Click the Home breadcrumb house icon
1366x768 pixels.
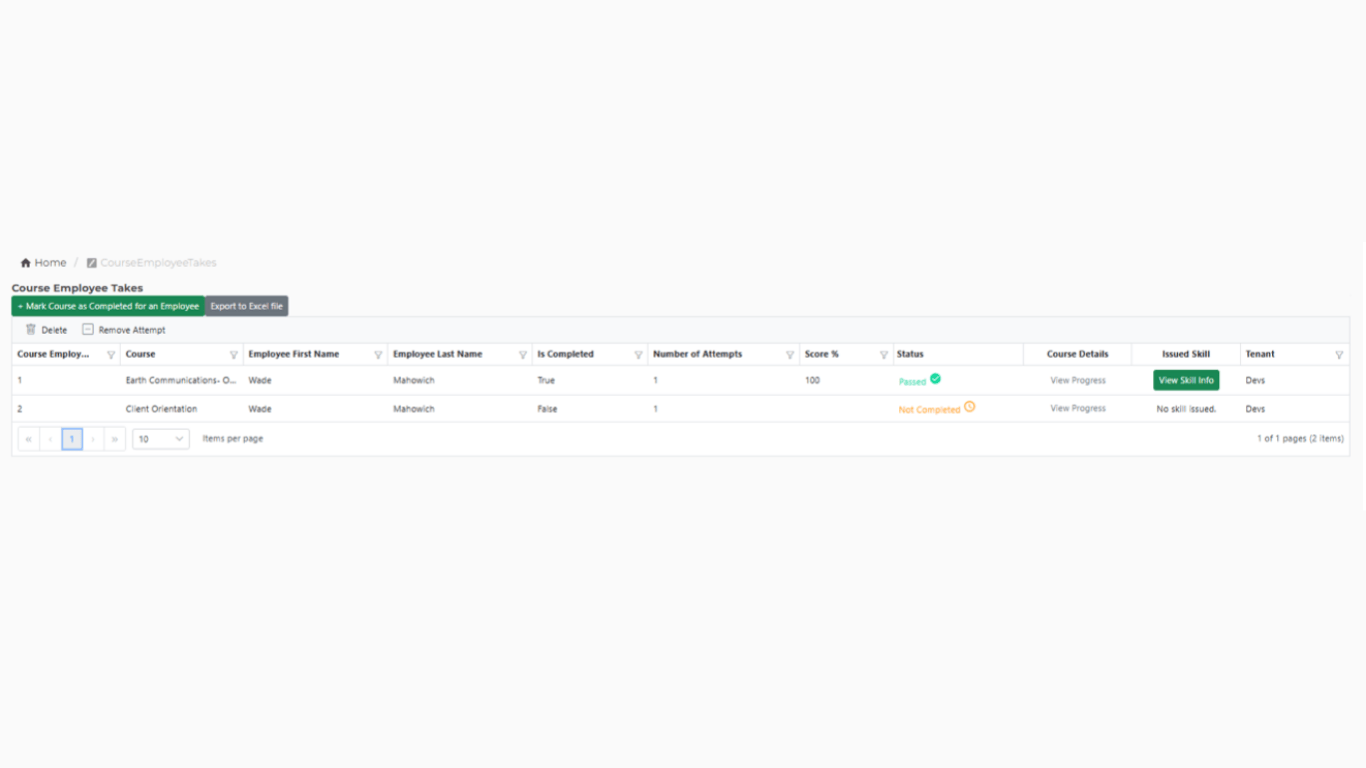click(25, 262)
